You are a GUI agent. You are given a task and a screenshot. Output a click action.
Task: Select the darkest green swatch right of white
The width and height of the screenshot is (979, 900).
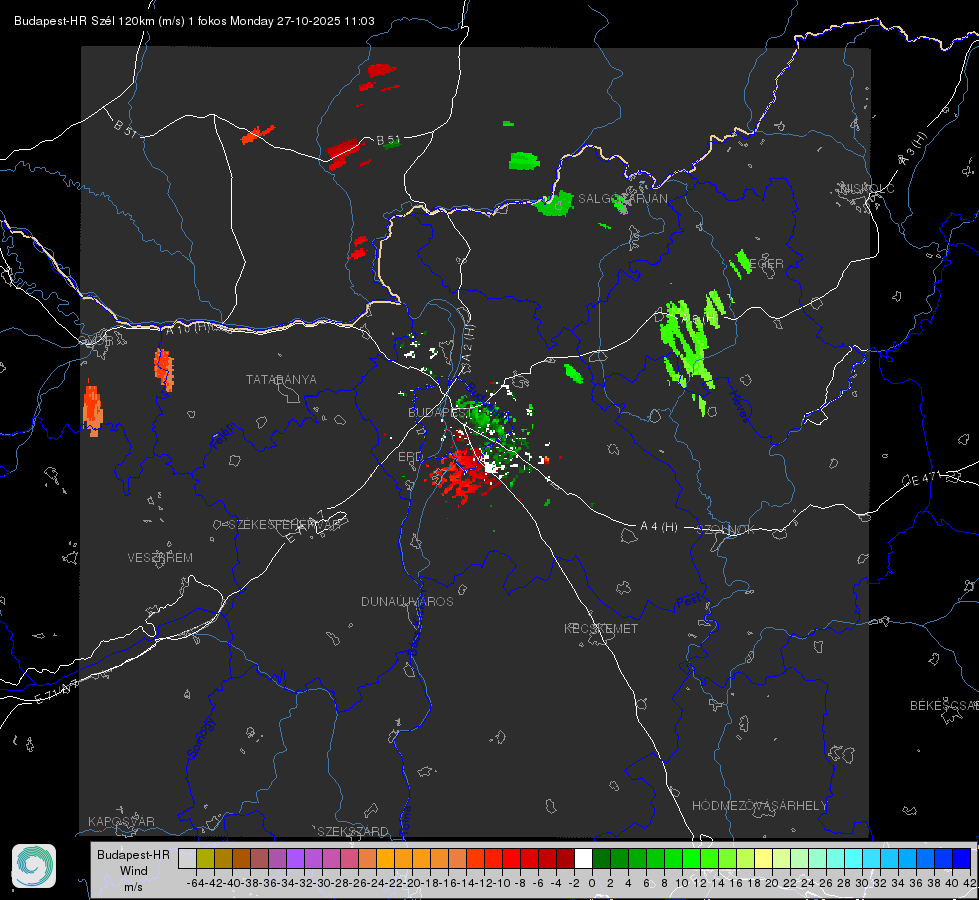coord(601,859)
